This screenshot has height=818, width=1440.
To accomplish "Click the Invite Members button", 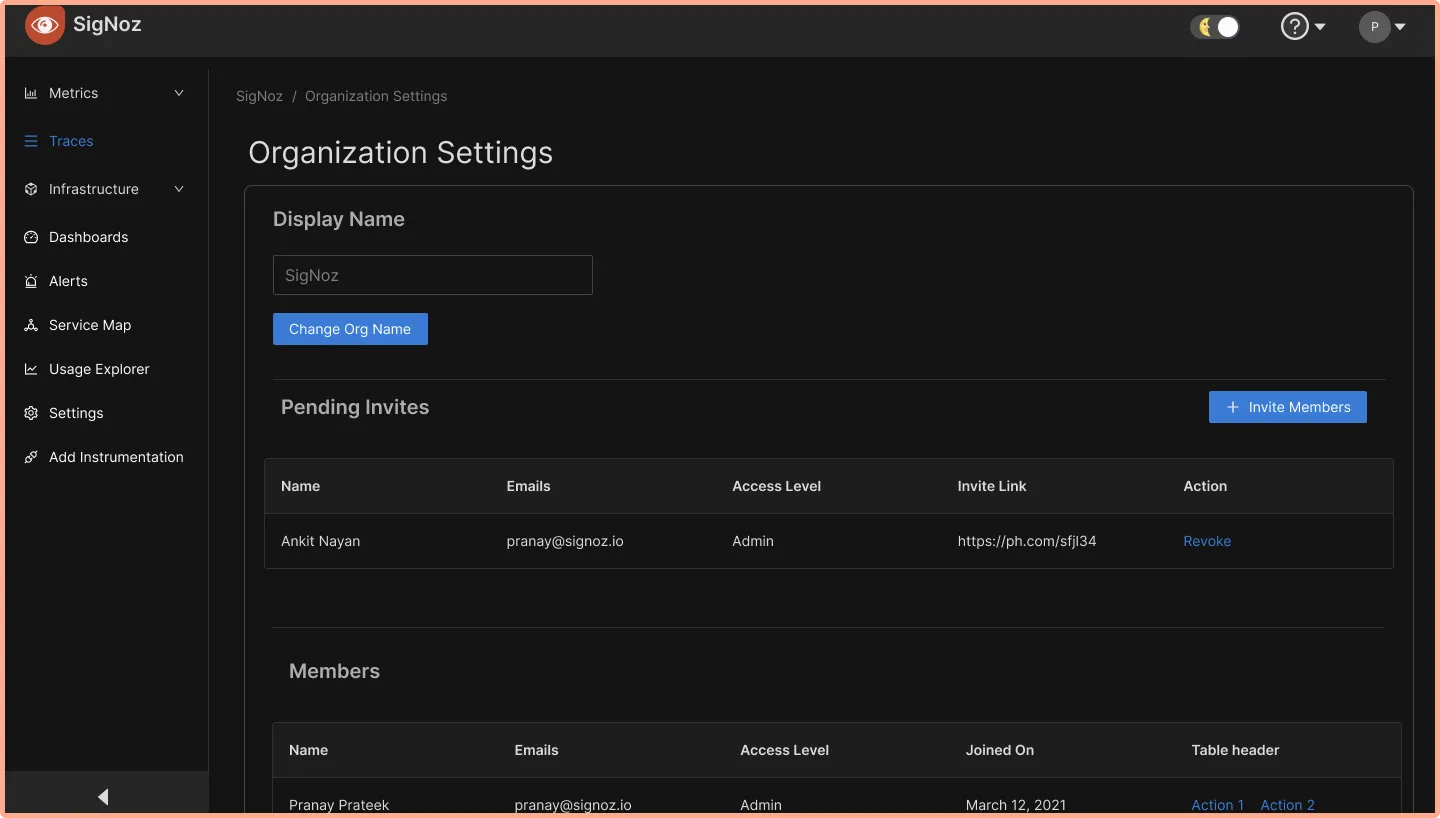I will (1287, 407).
